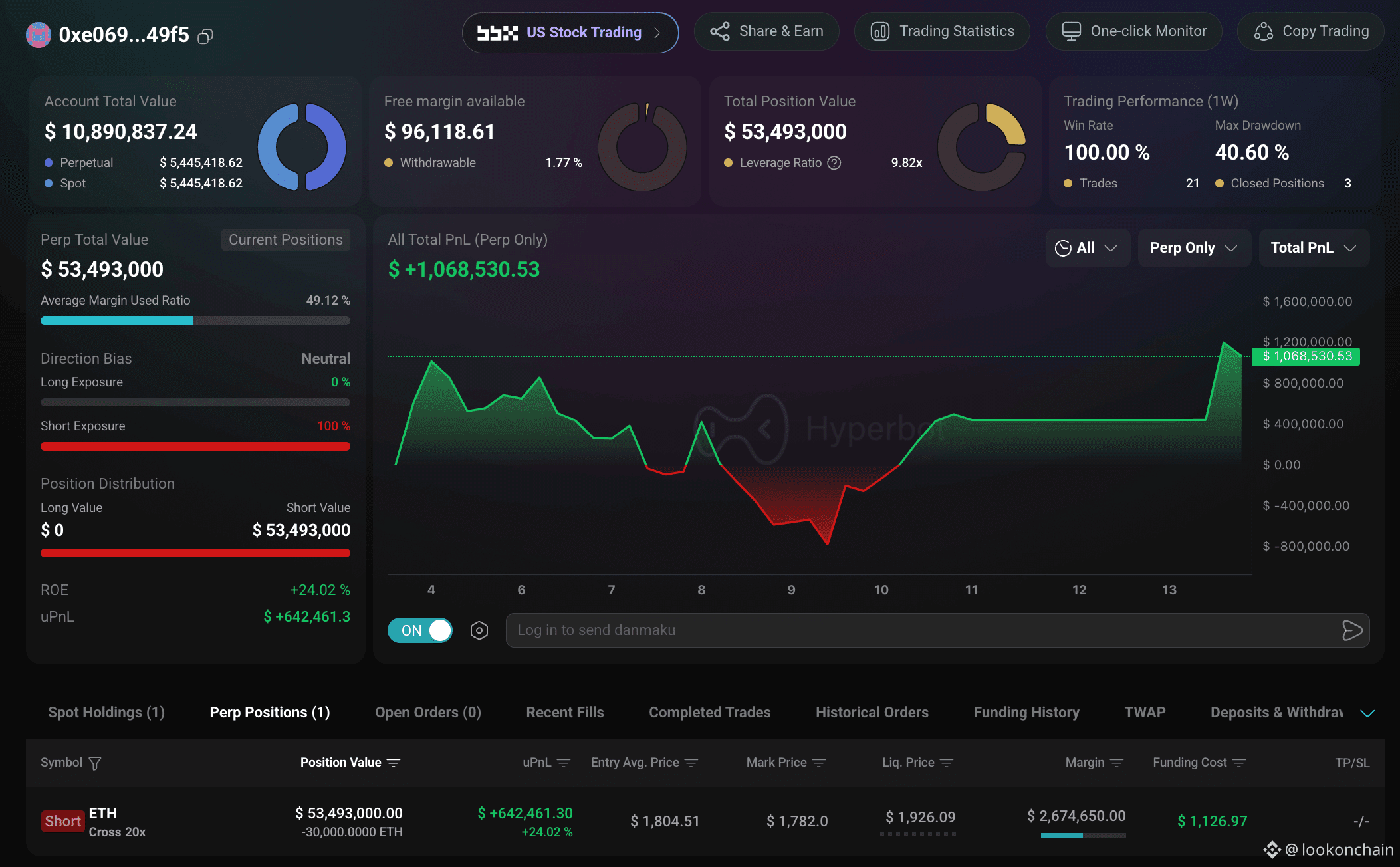Screen dimensions: 1400x867
Task: Click the Average Margin Used Ratio bar
Action: click(x=195, y=321)
